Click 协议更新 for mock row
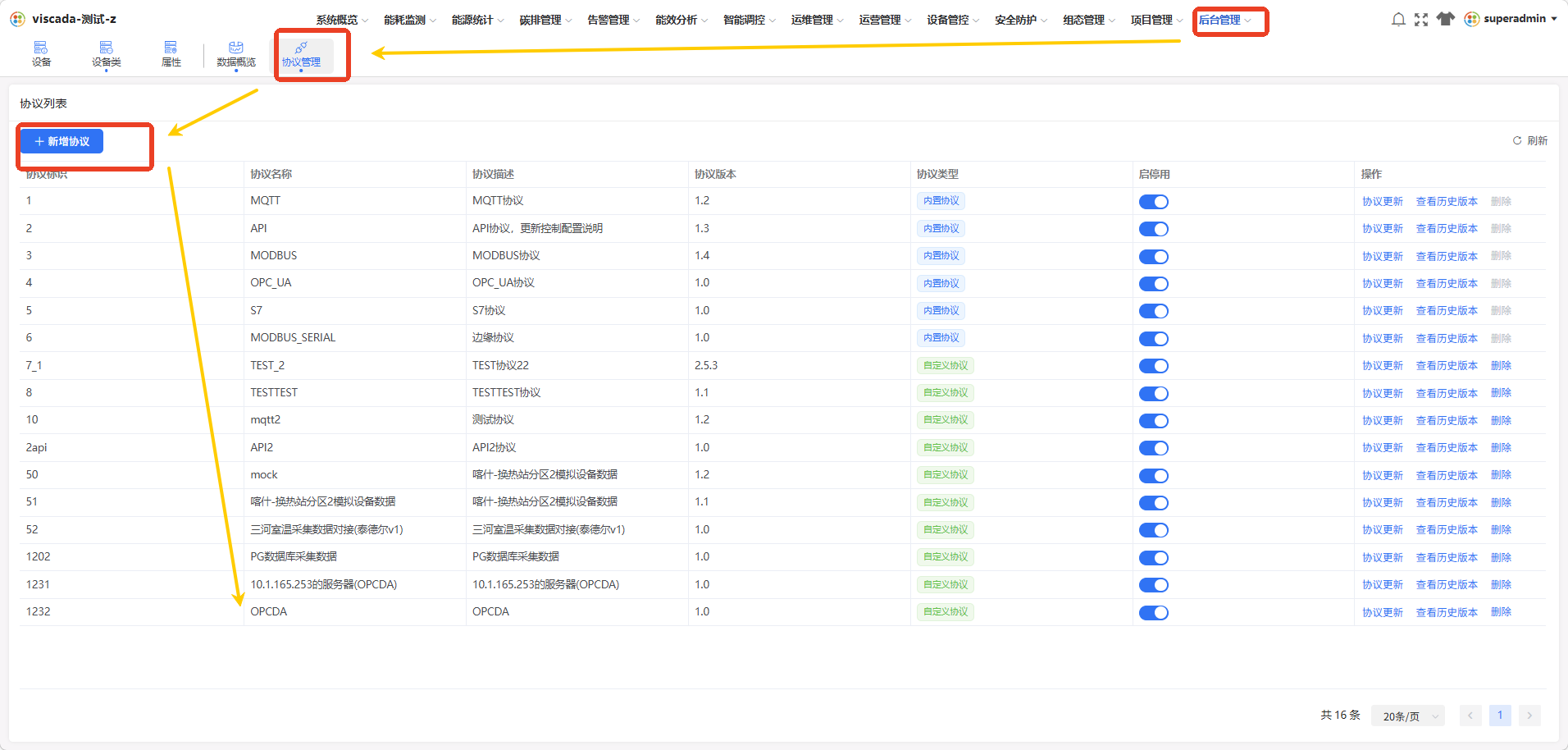The image size is (1568, 750). (1383, 476)
